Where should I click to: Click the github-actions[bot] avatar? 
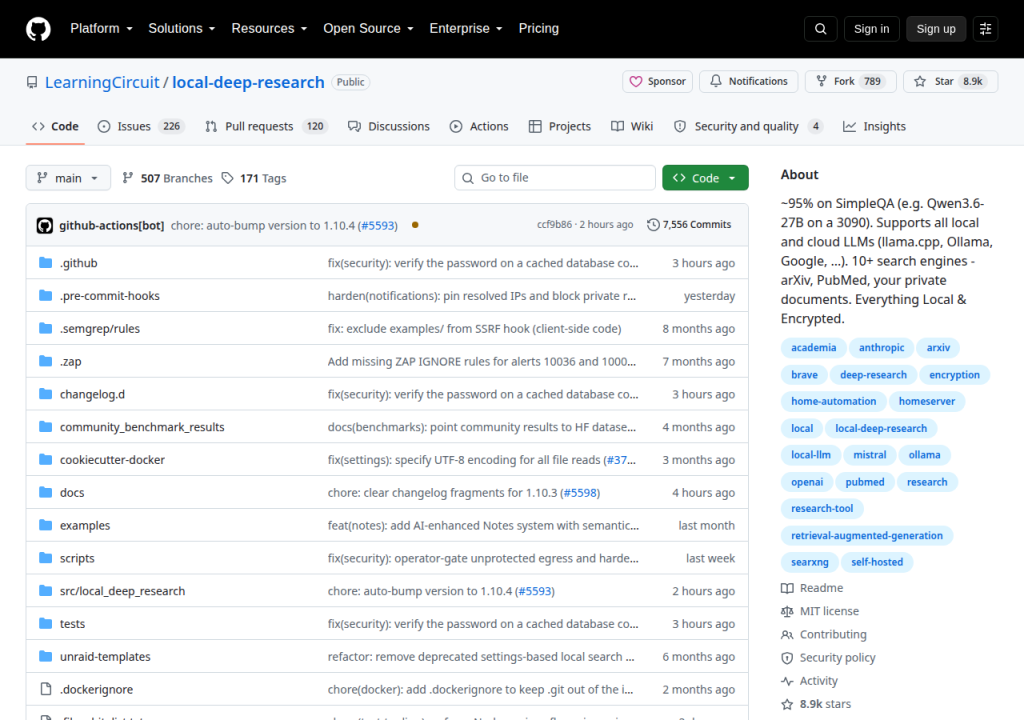tap(44, 225)
